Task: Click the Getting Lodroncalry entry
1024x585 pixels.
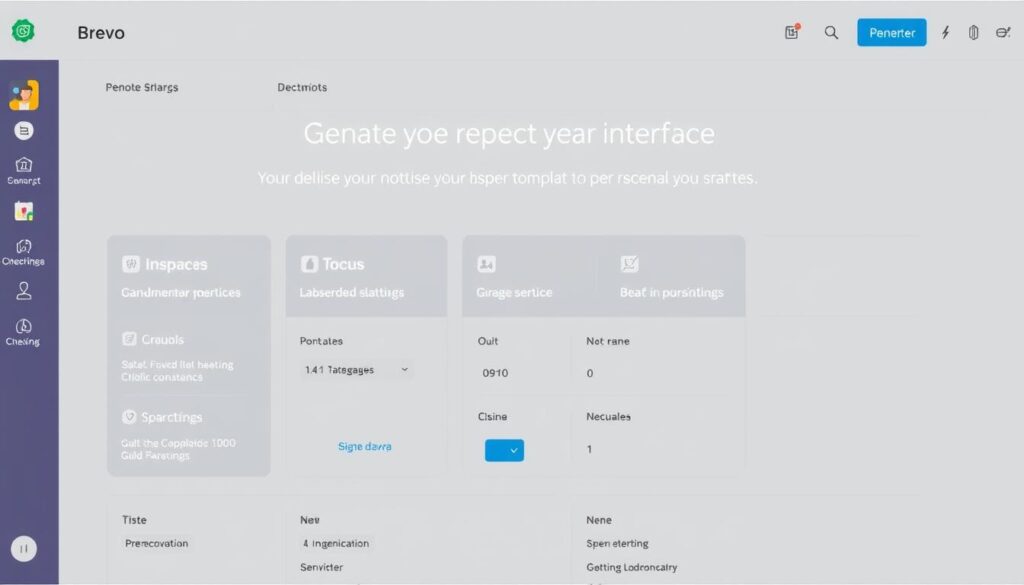Action: (x=632, y=567)
